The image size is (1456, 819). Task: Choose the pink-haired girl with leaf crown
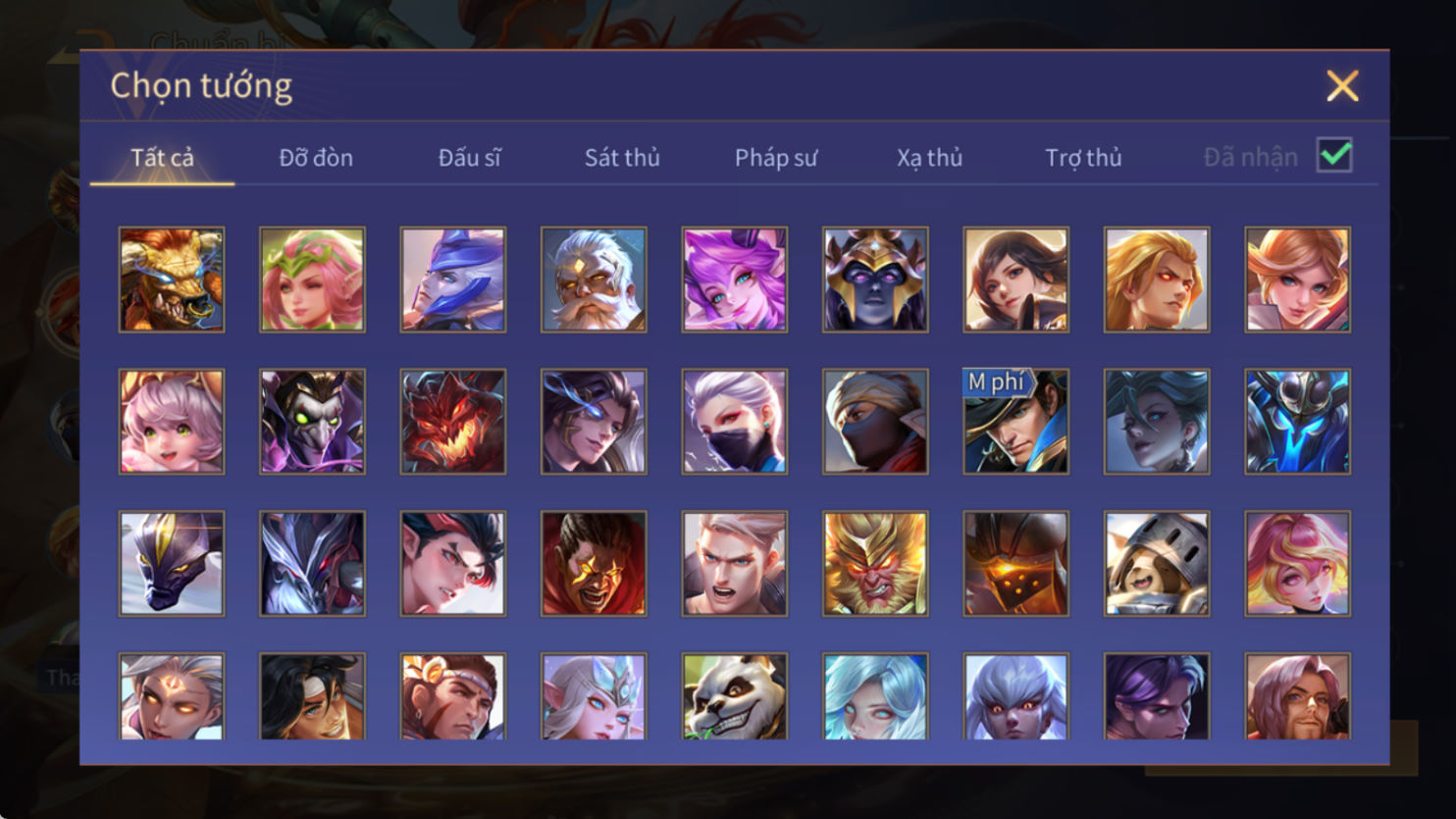coord(312,280)
